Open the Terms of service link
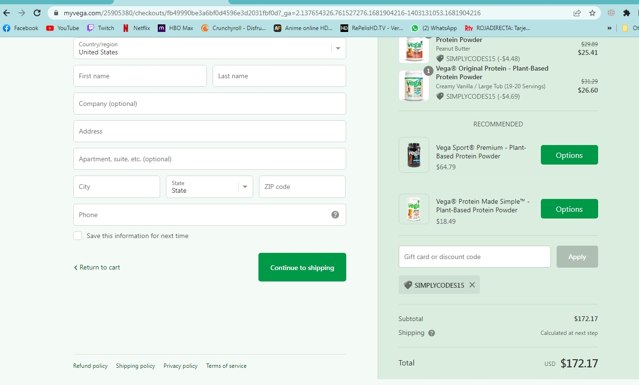 point(226,366)
